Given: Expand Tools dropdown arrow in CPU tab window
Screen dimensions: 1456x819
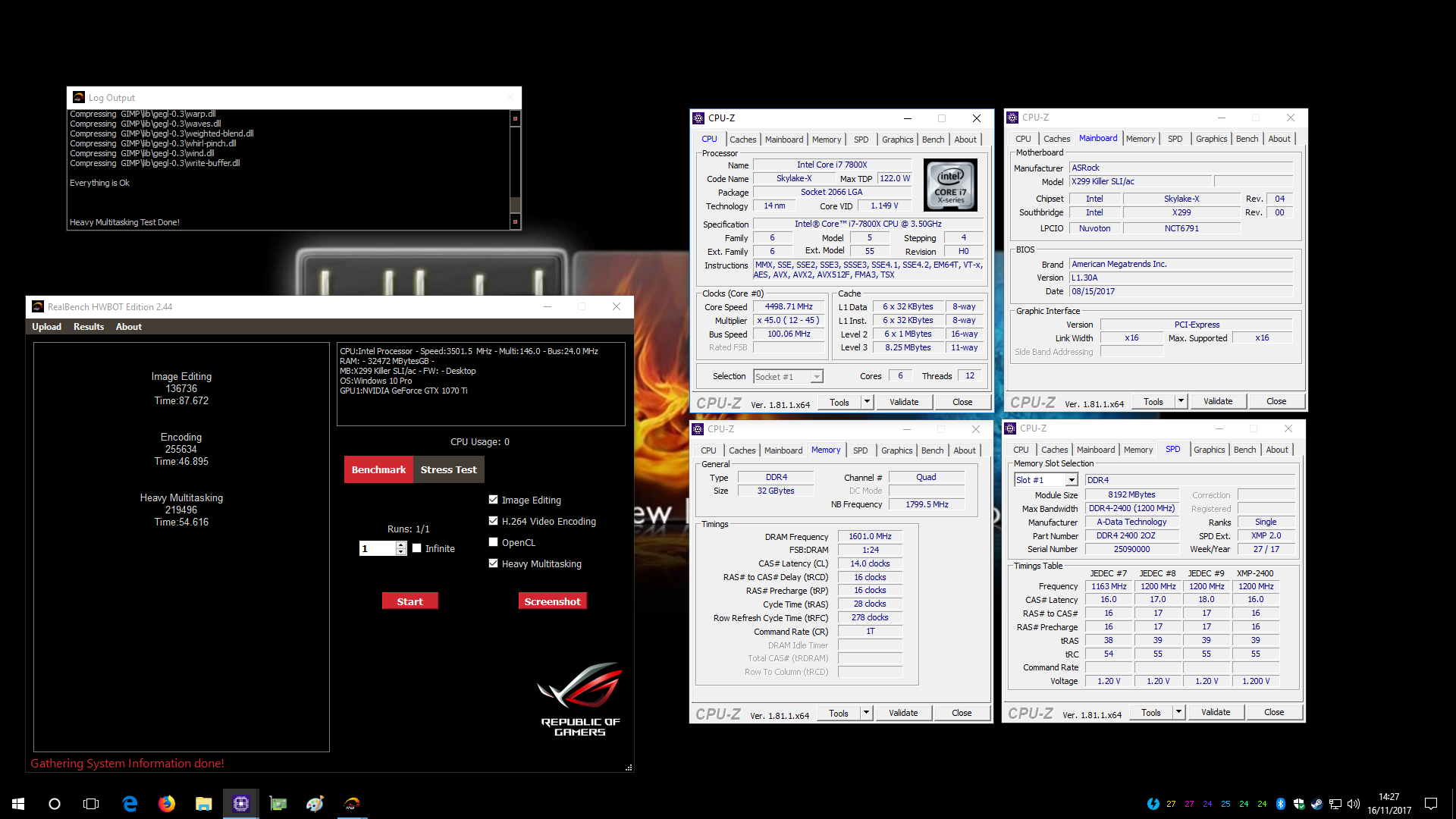Looking at the screenshot, I should point(868,402).
